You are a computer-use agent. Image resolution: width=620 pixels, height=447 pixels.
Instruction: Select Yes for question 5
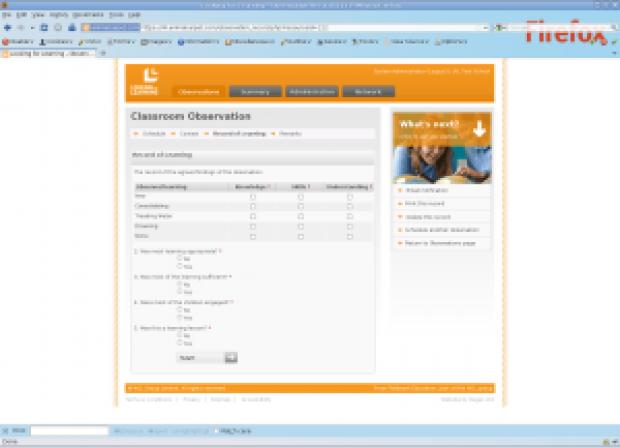[180, 343]
